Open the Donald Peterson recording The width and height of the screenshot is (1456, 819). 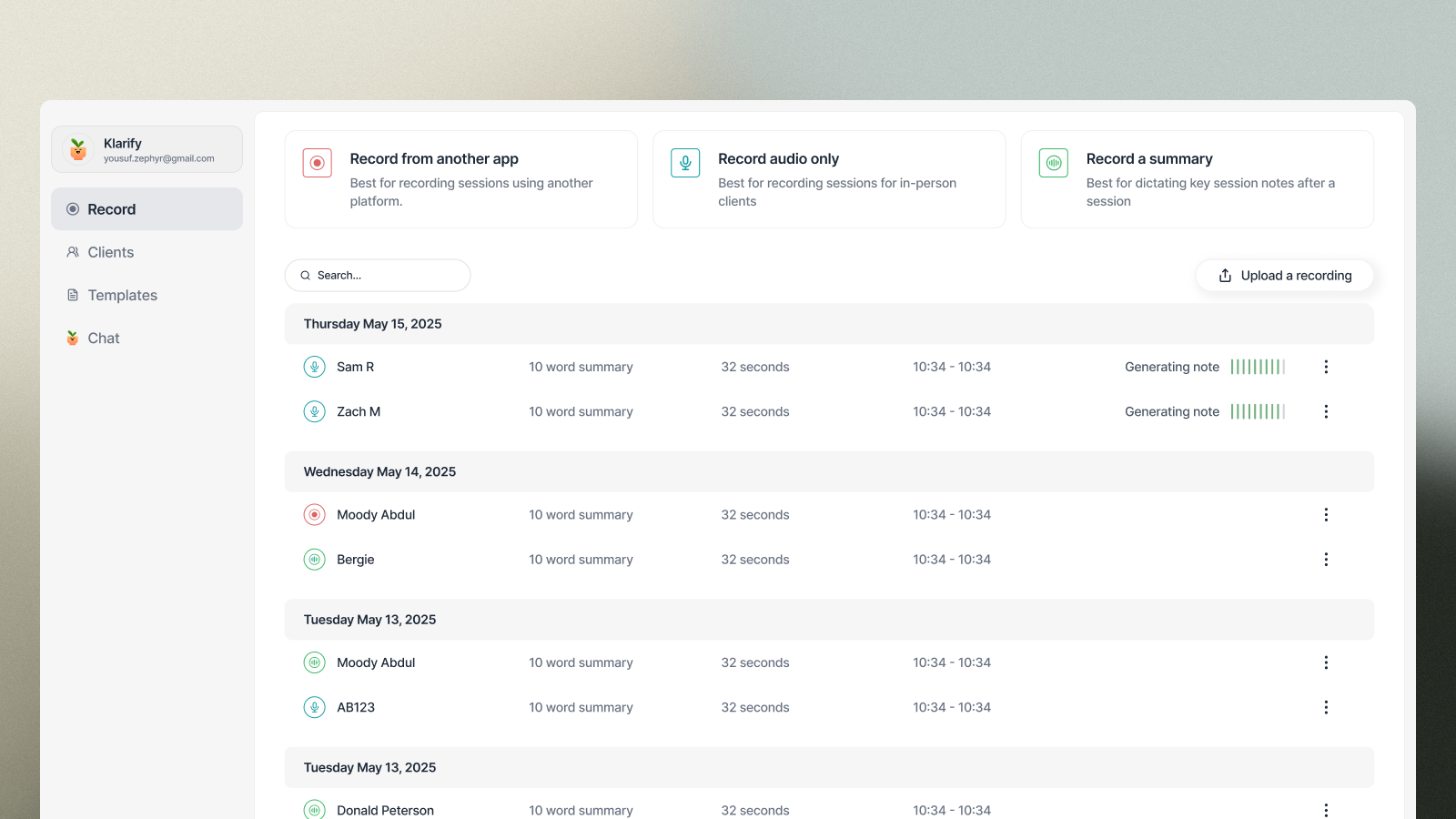(385, 810)
